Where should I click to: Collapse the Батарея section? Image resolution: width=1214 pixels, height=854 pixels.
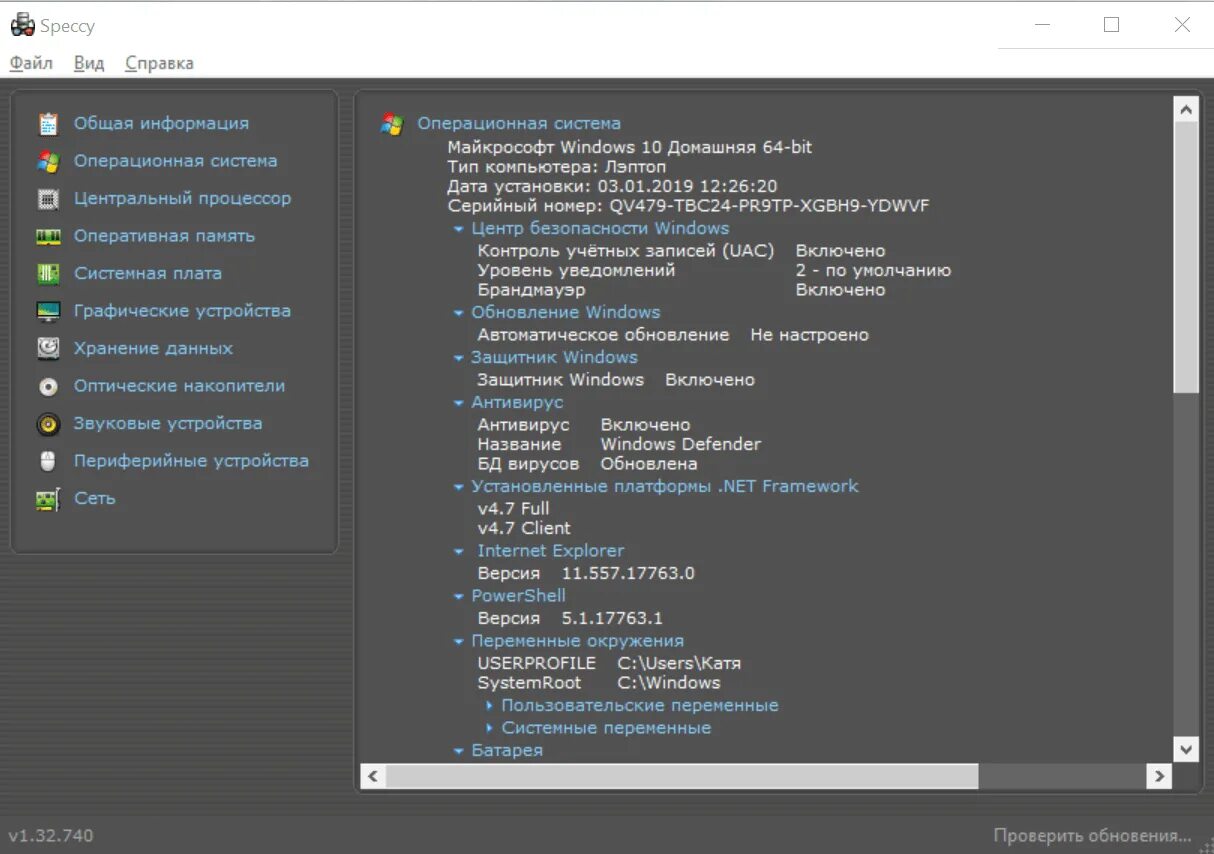tap(458, 751)
